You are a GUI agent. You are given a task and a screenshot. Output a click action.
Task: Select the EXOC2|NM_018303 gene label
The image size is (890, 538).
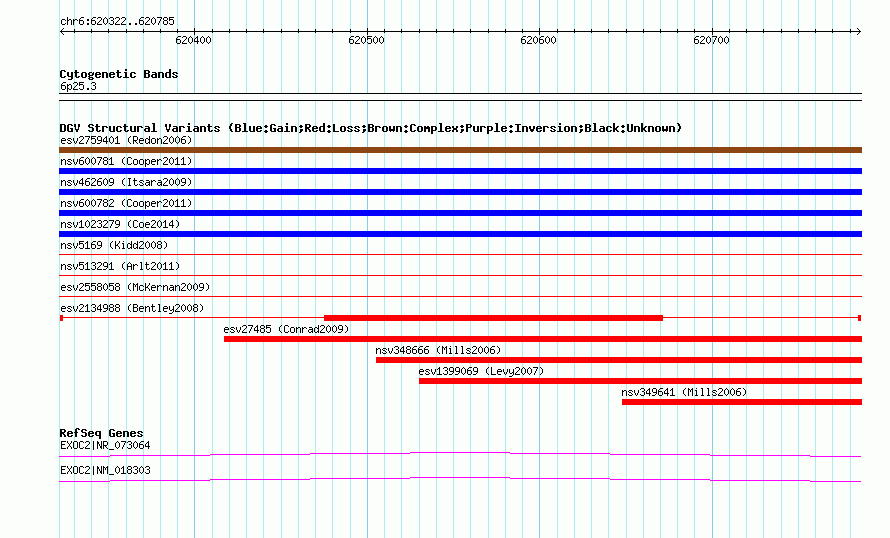(105, 470)
